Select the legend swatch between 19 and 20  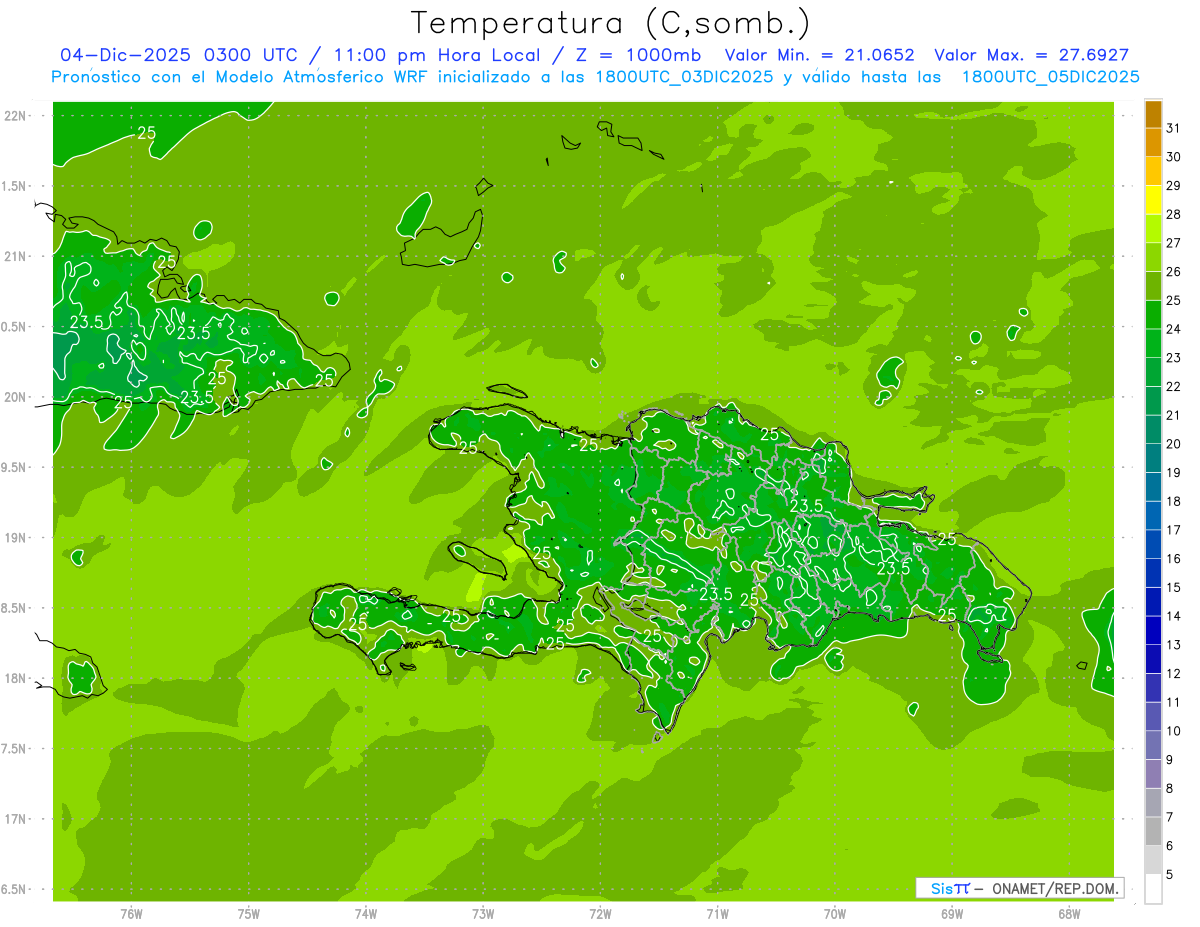[1153, 458]
